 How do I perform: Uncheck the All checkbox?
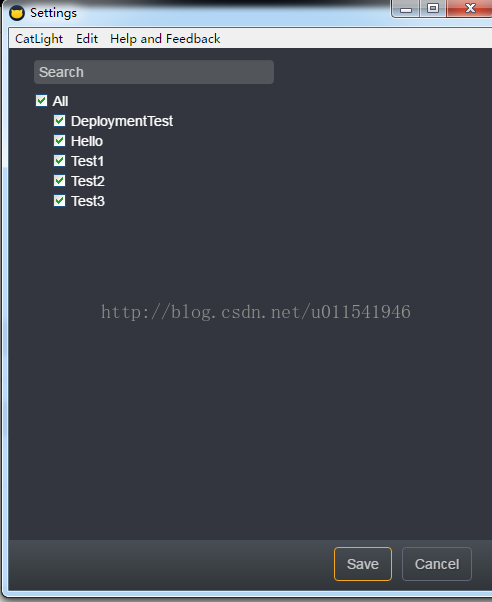(41, 101)
